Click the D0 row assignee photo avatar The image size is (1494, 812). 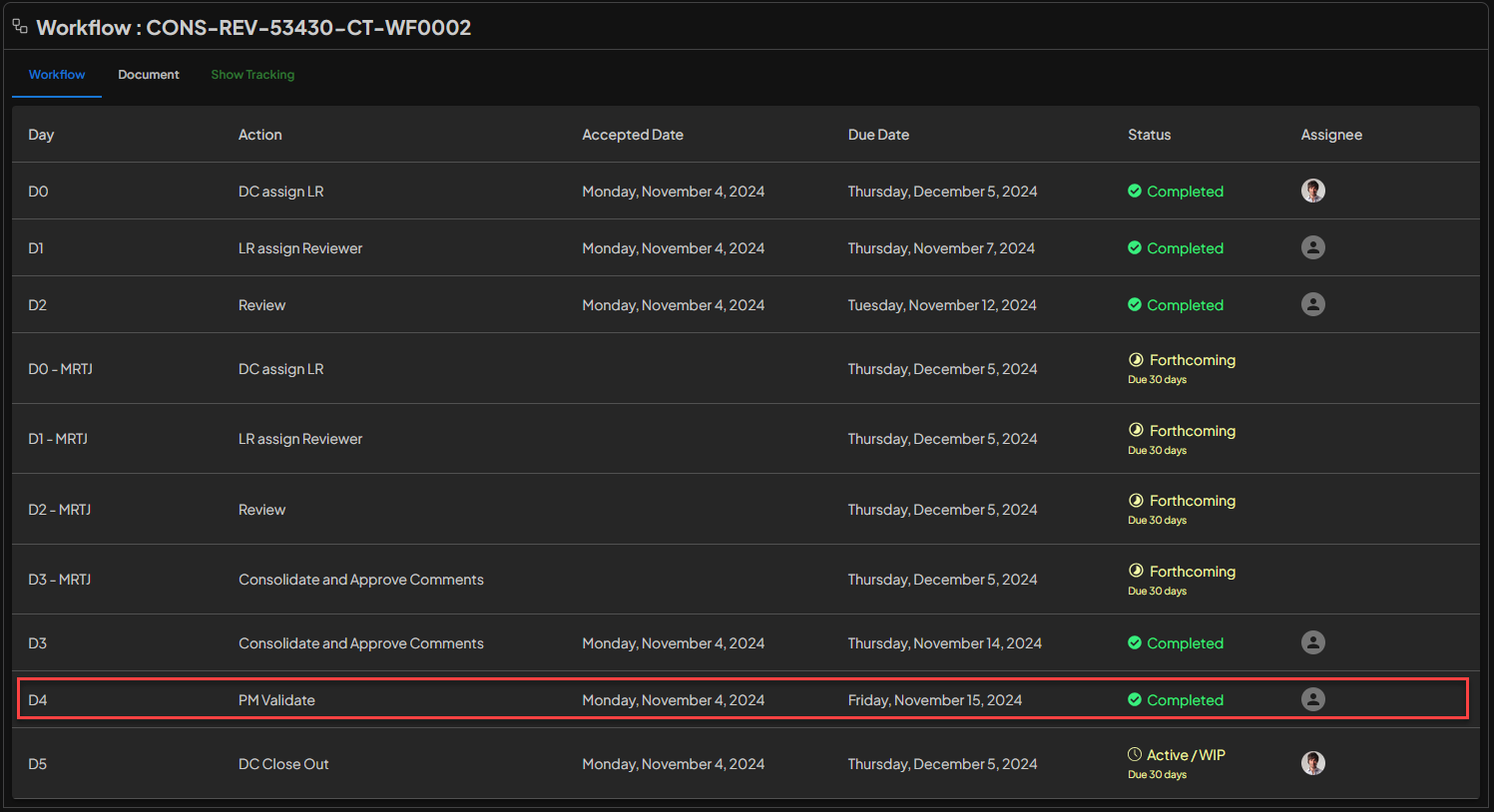[1312, 191]
